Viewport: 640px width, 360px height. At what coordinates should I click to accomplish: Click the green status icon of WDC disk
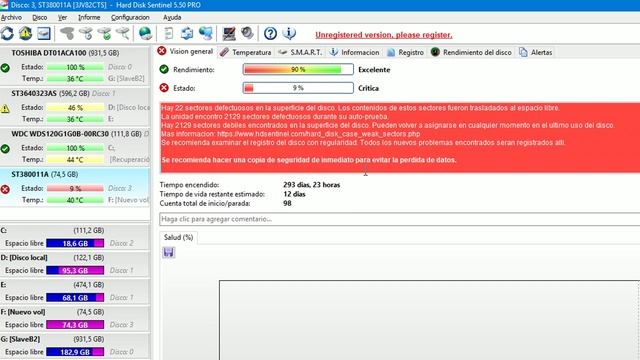pos(5,149)
